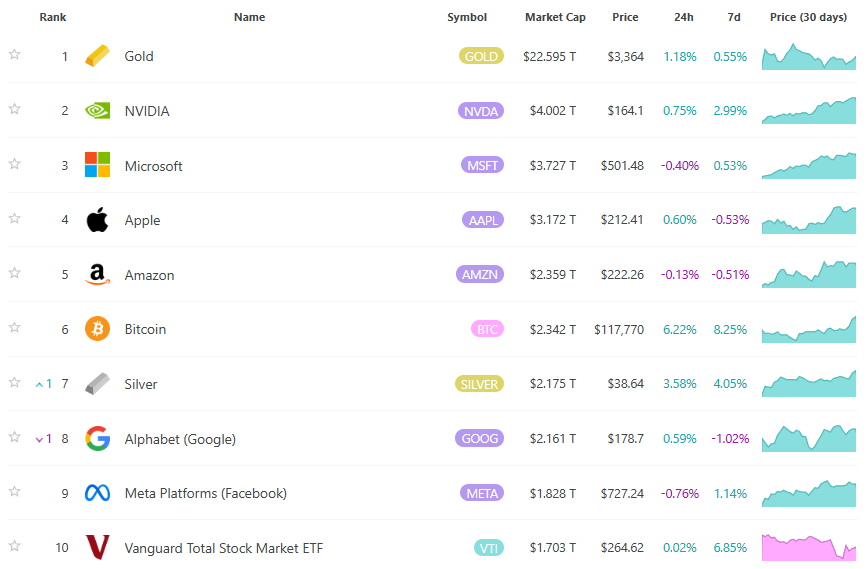Favorite NVIDIA with its star
The width and height of the screenshot is (867, 569).
(15, 109)
